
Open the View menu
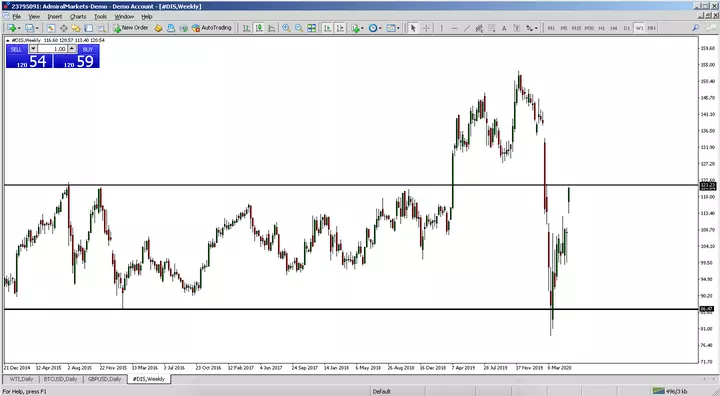coord(34,17)
